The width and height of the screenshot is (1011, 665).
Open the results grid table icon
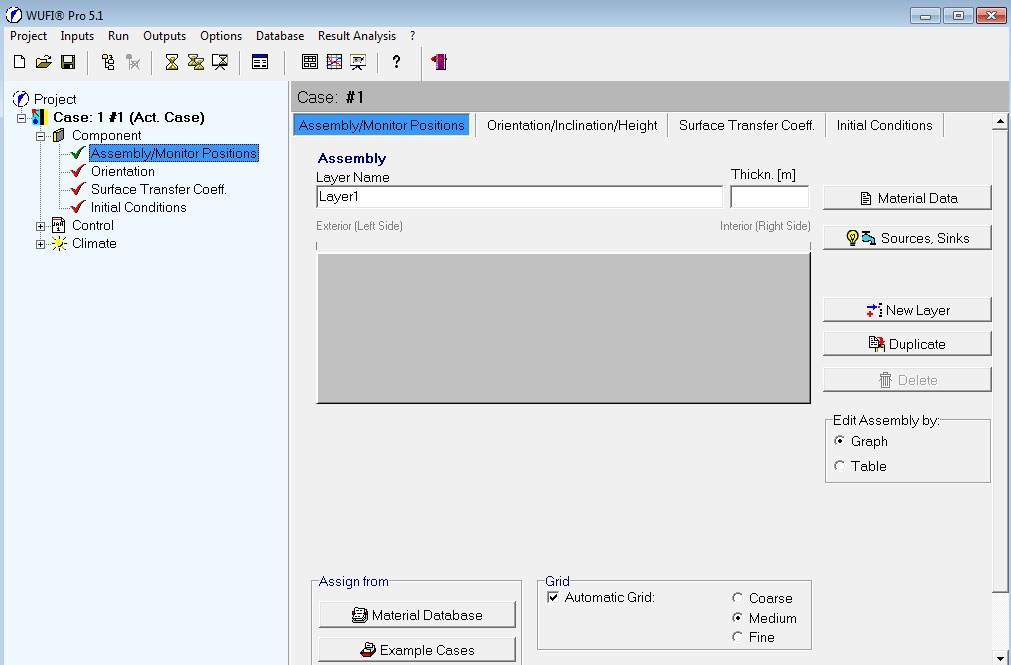click(x=309, y=62)
